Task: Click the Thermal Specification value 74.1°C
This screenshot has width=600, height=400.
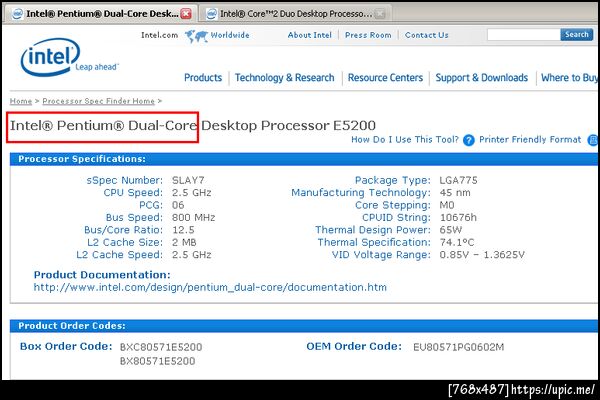Action: (x=457, y=242)
